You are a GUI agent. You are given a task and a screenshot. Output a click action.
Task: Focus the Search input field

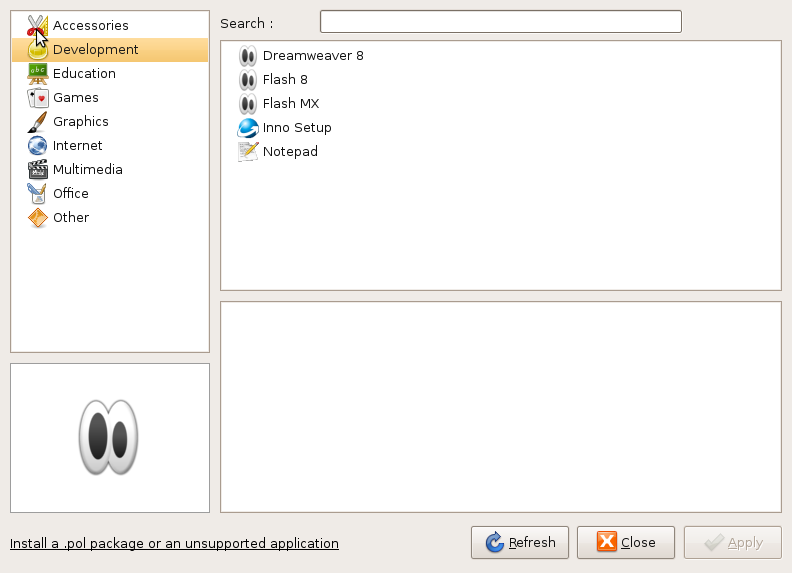501,22
